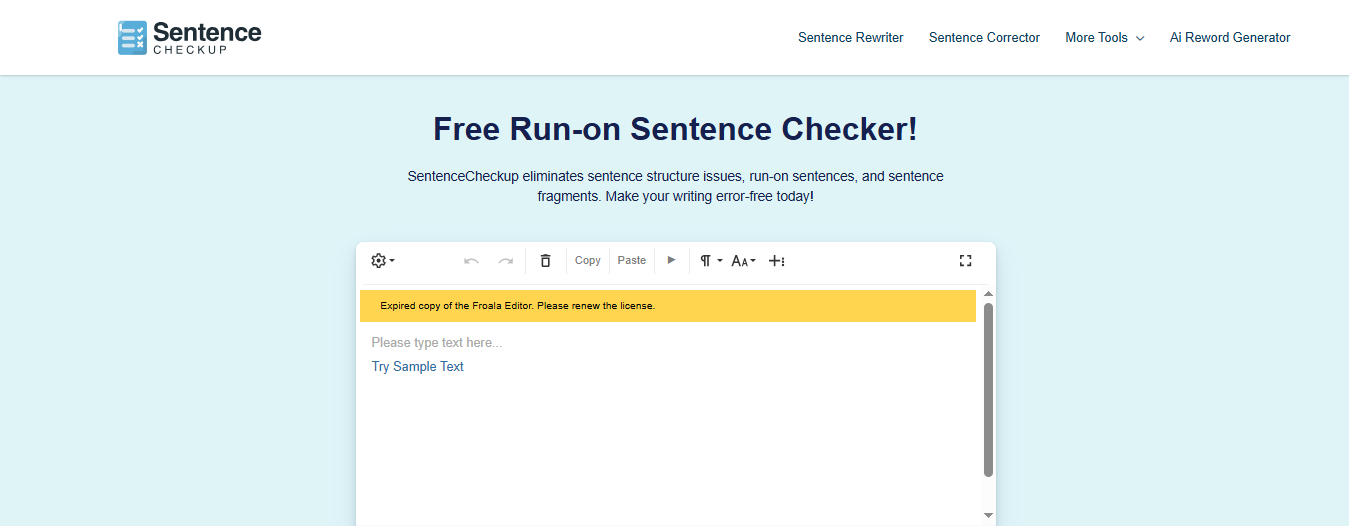This screenshot has width=1349, height=526.
Task: Click the editor scrollbar up arrow
Action: 988,294
